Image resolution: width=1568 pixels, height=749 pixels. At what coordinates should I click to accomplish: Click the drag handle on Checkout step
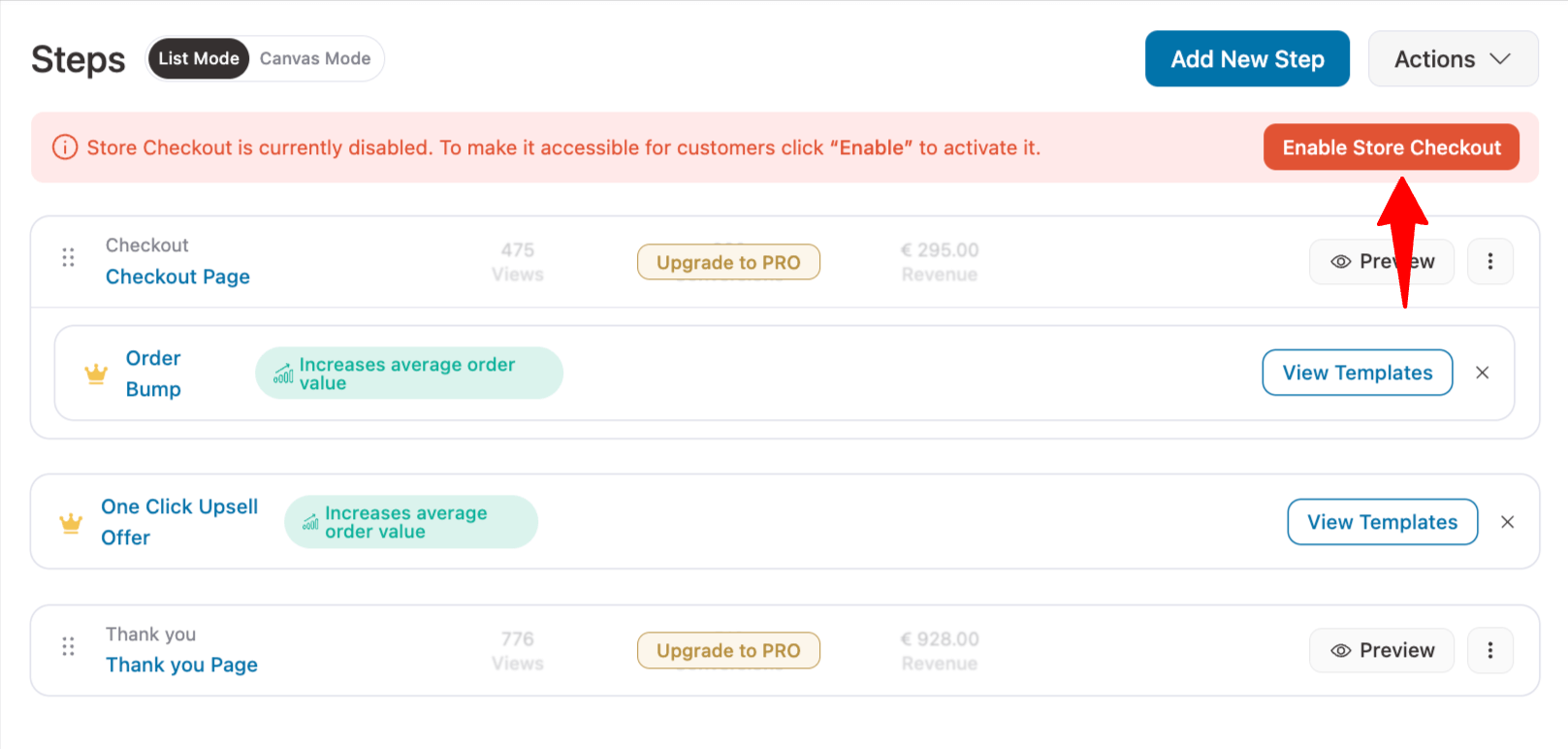(68, 258)
